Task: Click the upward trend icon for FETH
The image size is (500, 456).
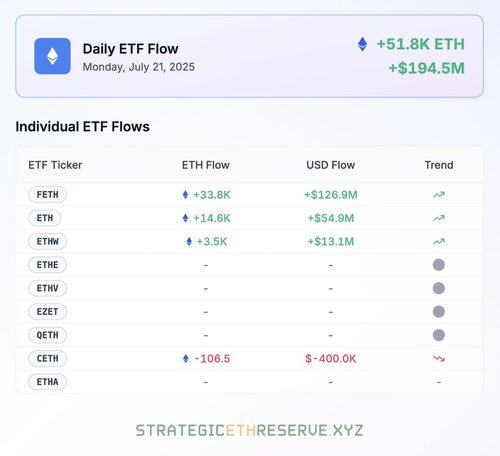Action: 439,195
